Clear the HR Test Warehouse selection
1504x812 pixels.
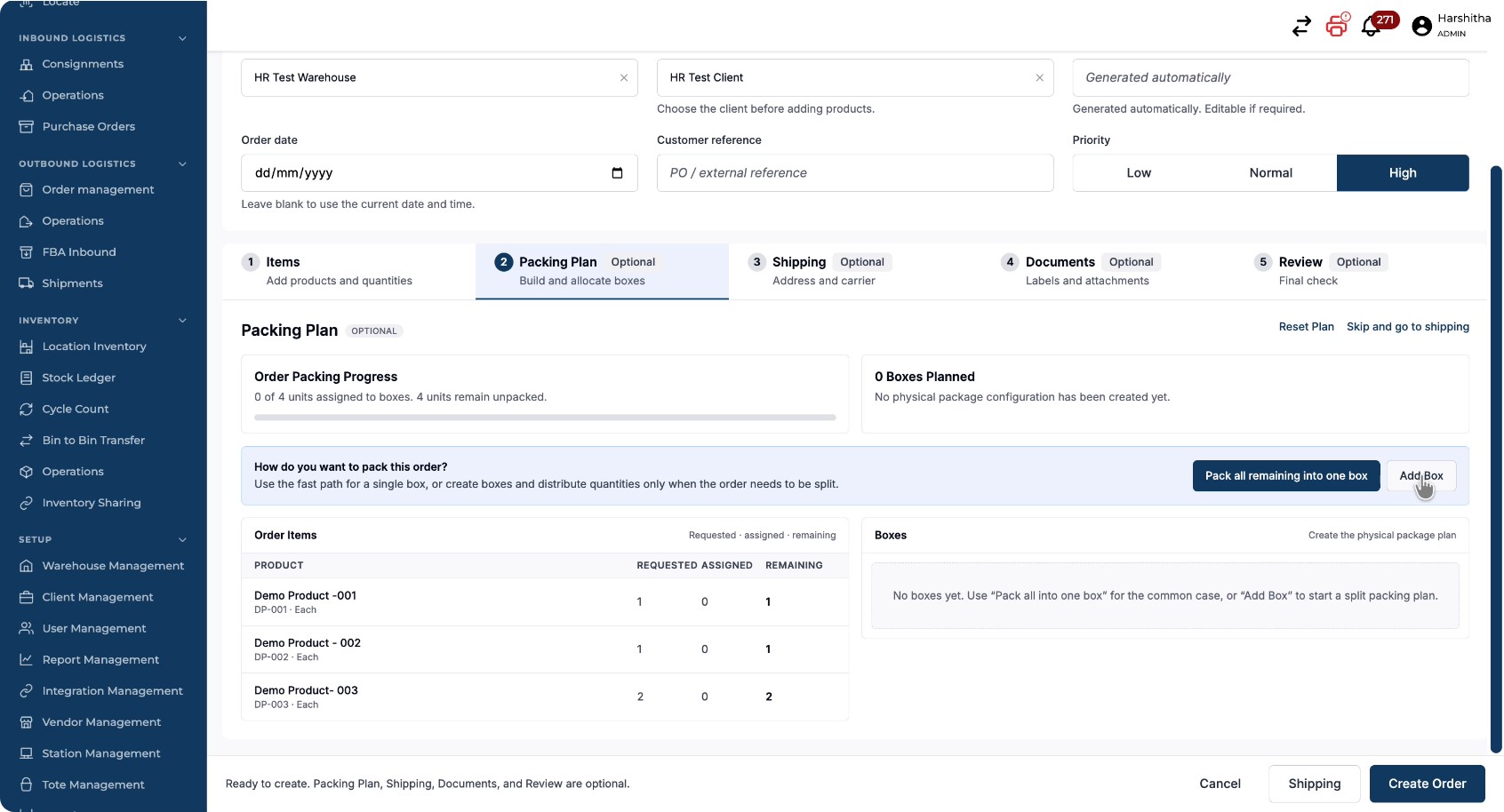pos(624,78)
